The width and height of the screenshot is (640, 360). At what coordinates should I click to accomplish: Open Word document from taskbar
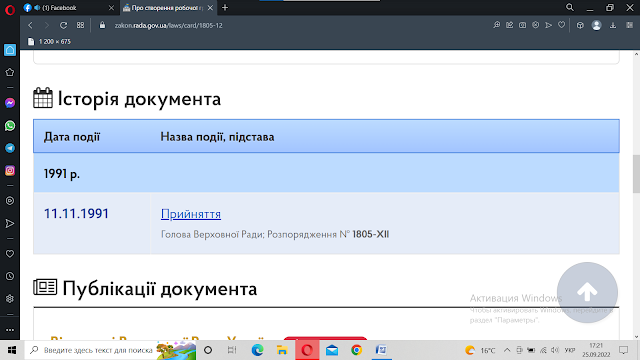coord(381,350)
